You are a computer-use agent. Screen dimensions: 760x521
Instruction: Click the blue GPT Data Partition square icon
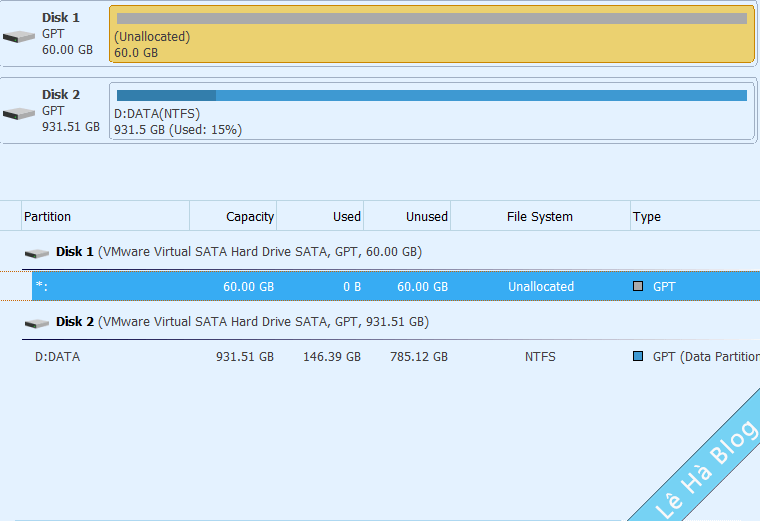click(x=638, y=357)
